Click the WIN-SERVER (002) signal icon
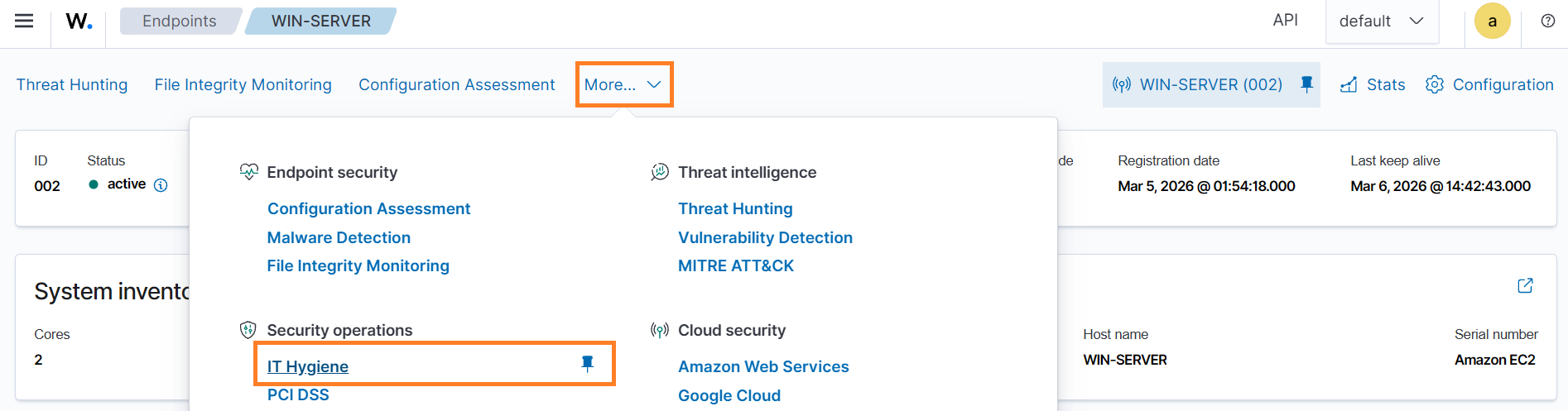1568x411 pixels. coord(1122,84)
